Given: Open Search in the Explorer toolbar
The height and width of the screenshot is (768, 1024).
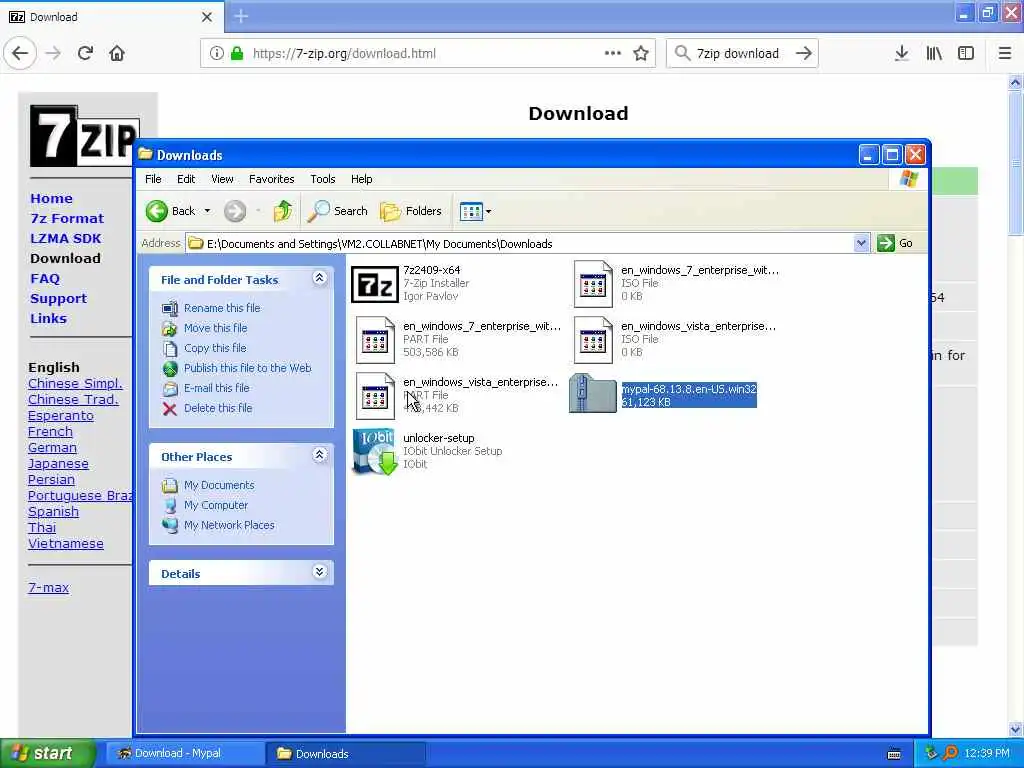Looking at the screenshot, I should (338, 211).
